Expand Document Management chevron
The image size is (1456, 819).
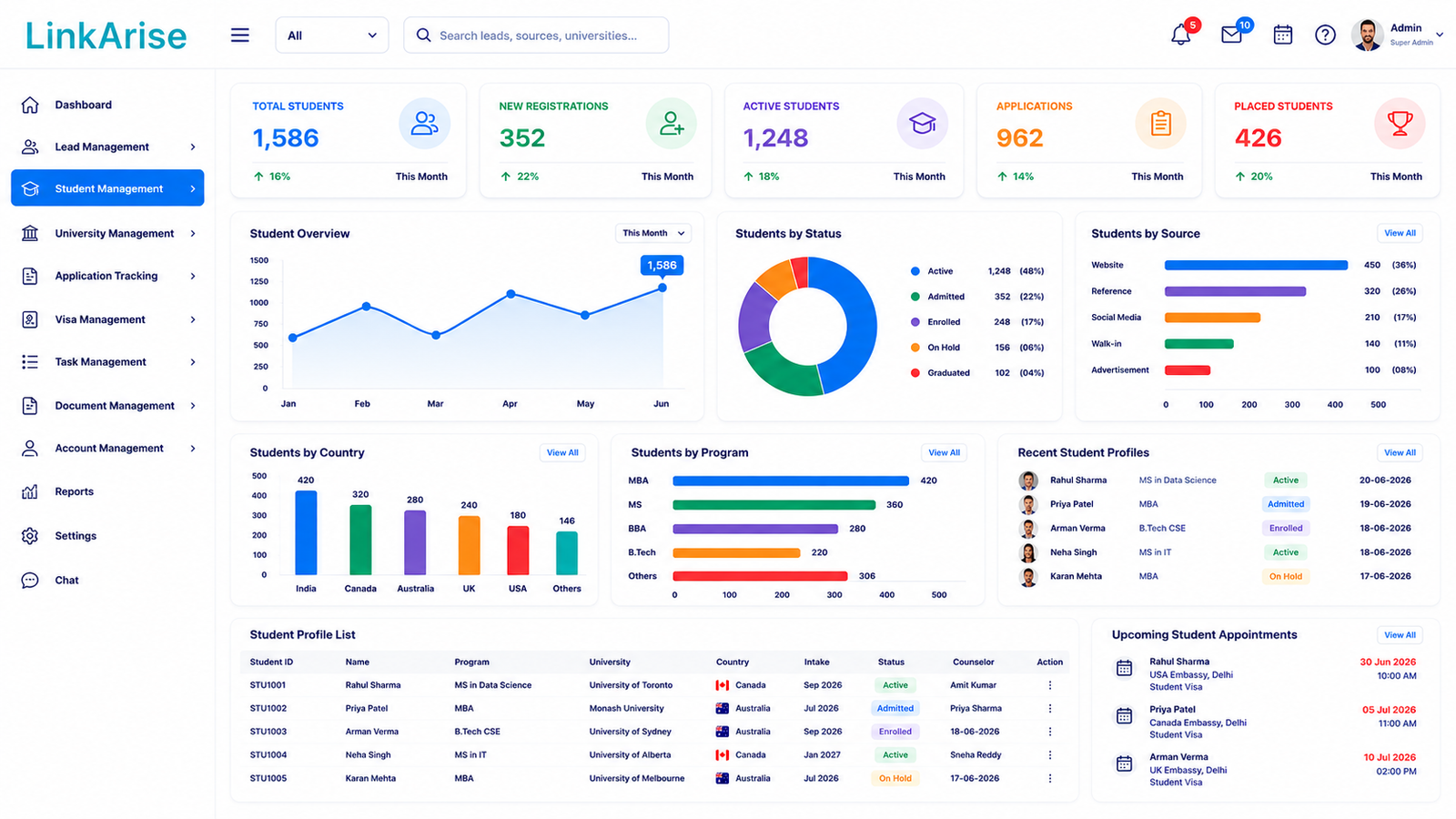(x=193, y=406)
